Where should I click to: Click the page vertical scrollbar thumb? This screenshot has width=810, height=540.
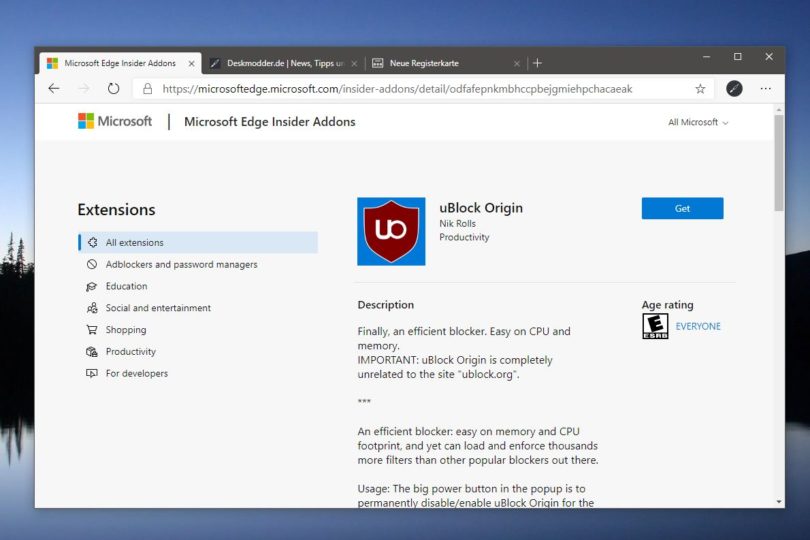point(779,162)
